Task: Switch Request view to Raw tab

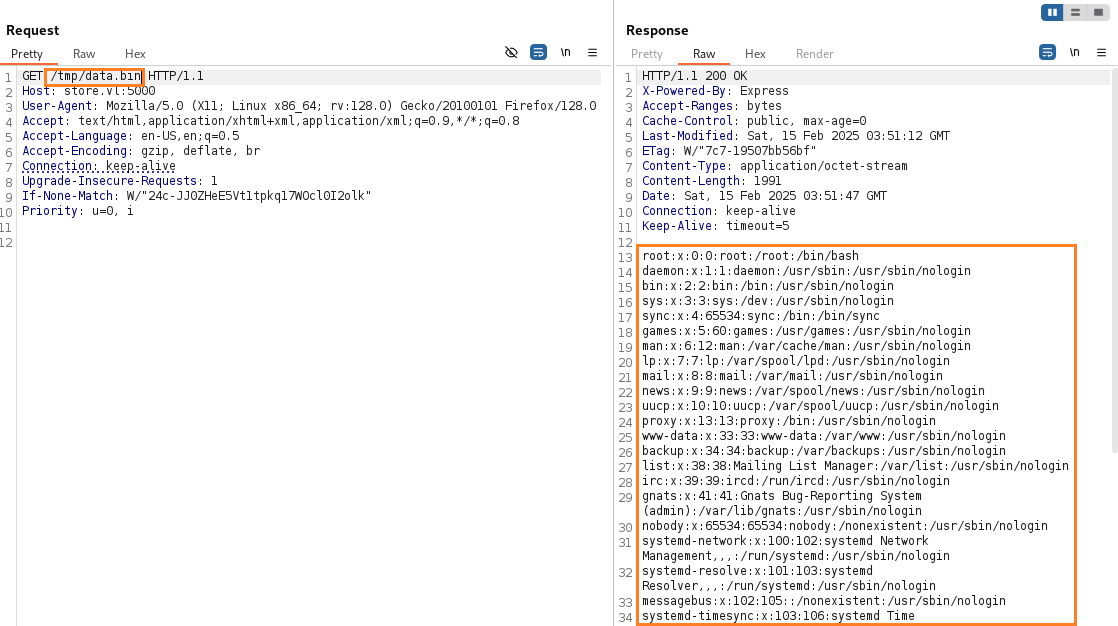Action: tap(83, 53)
